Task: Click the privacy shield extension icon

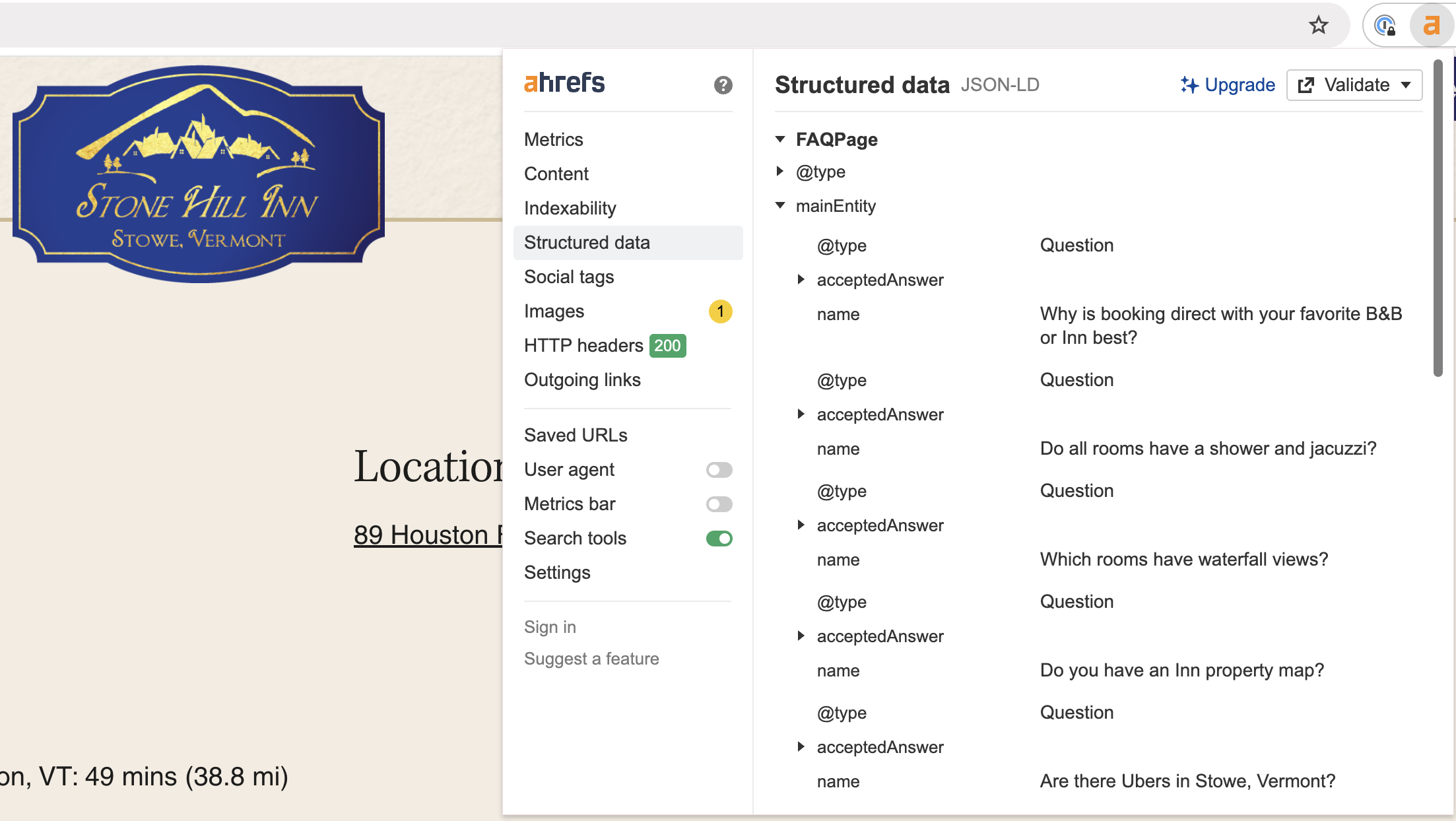Action: 1385,26
